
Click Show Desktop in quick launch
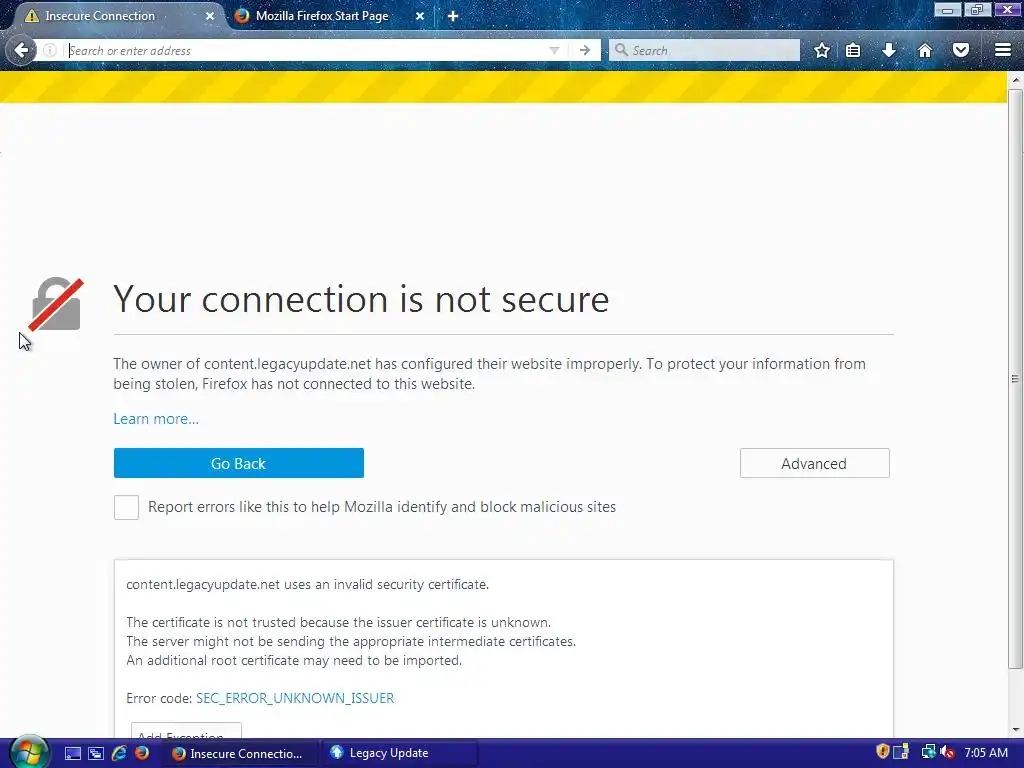(x=72, y=754)
